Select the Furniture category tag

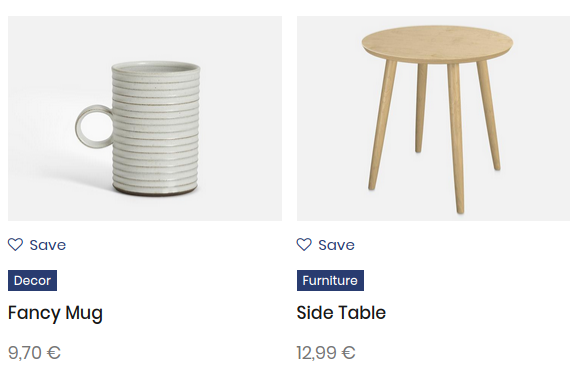click(x=330, y=280)
